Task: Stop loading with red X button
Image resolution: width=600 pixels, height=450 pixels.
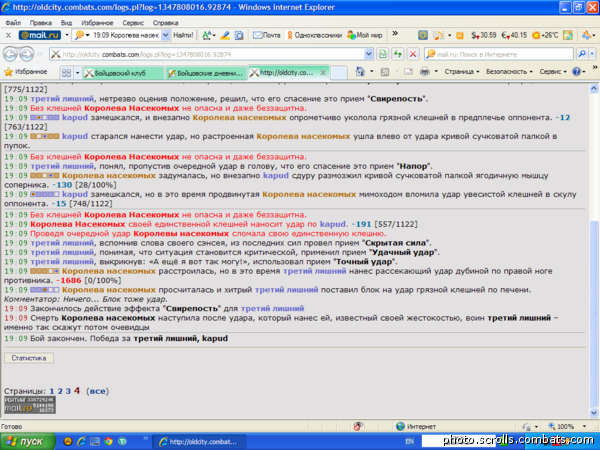Action: 413,54
